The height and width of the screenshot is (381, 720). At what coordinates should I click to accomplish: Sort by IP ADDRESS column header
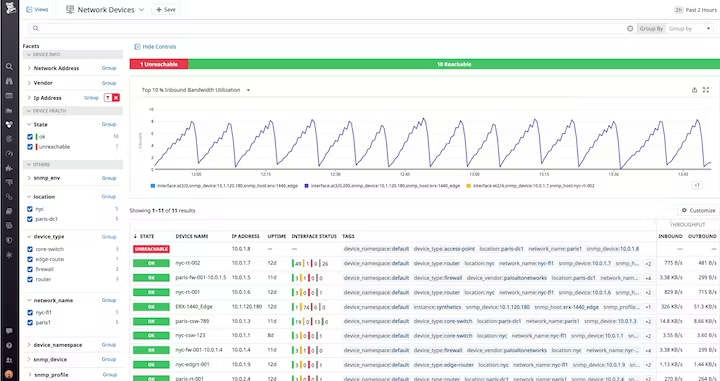(246, 236)
